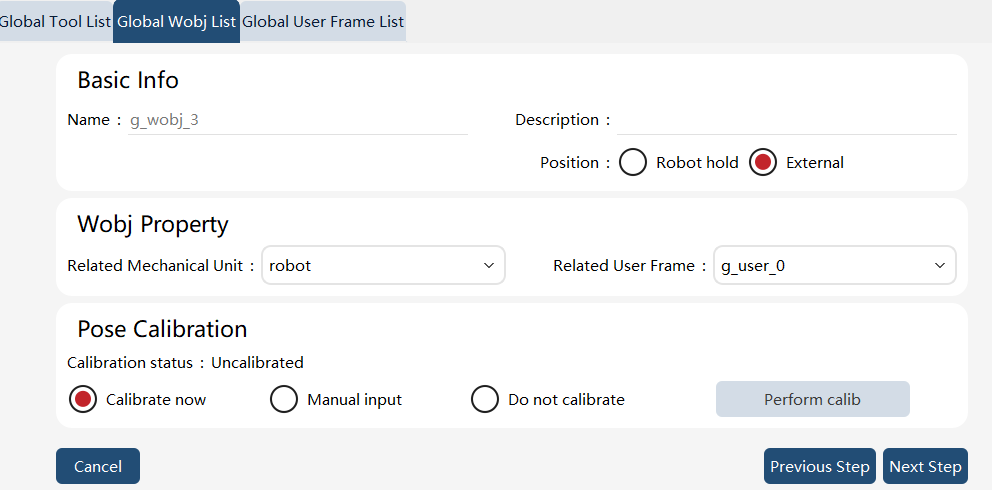This screenshot has width=992, height=490.
Task: Open Related Mechanical Unit dropdown
Action: [x=383, y=266]
